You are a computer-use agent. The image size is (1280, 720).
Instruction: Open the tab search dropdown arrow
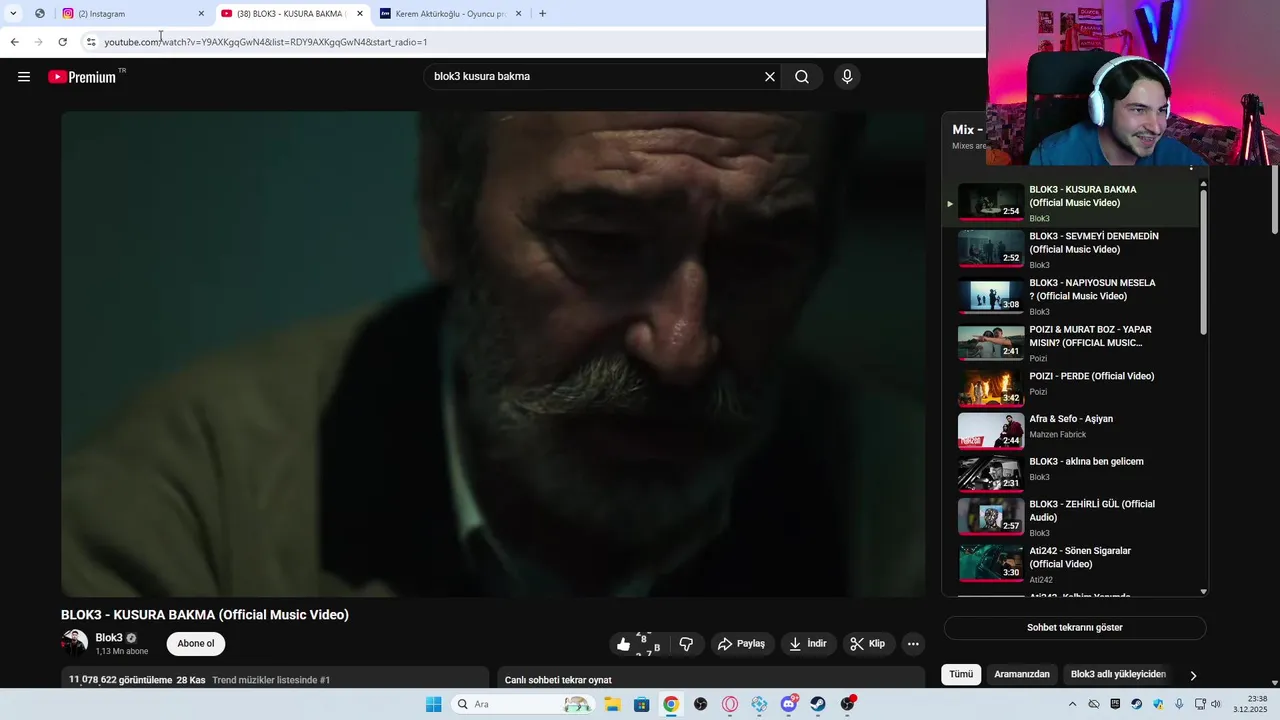(x=13, y=14)
